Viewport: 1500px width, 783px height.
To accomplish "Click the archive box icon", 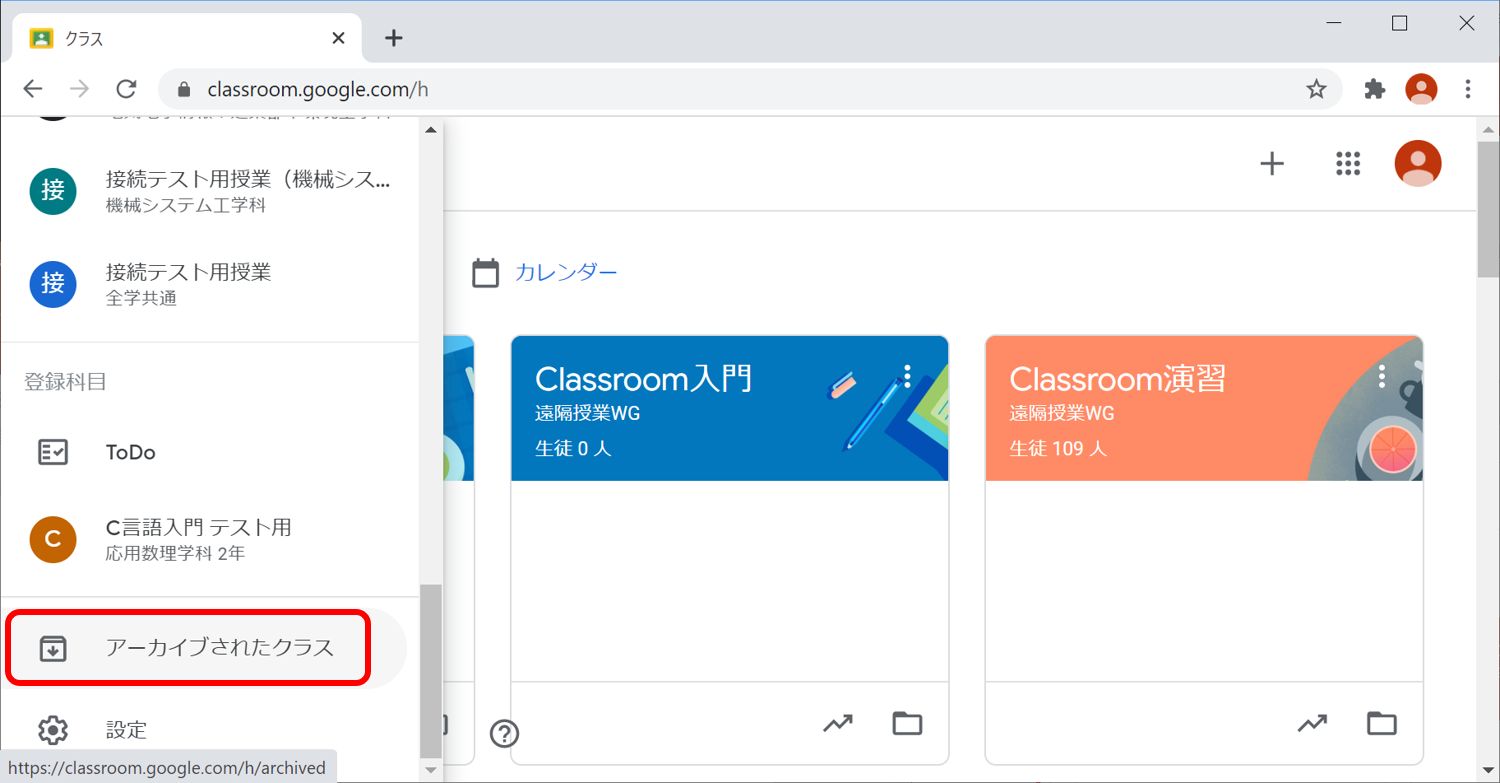I will tap(53, 648).
